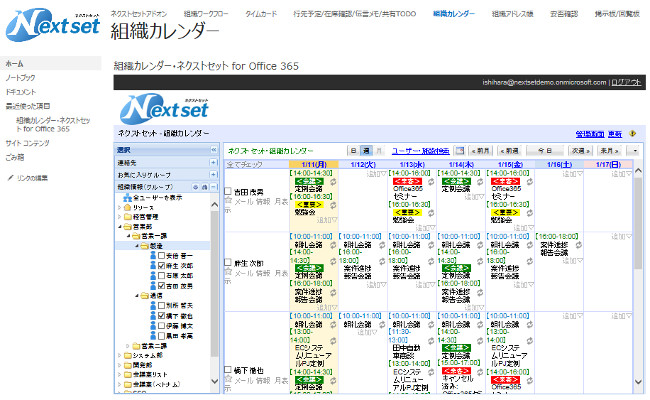Switch the calendar to 日 (day) view
650x400 pixels.
click(353, 150)
